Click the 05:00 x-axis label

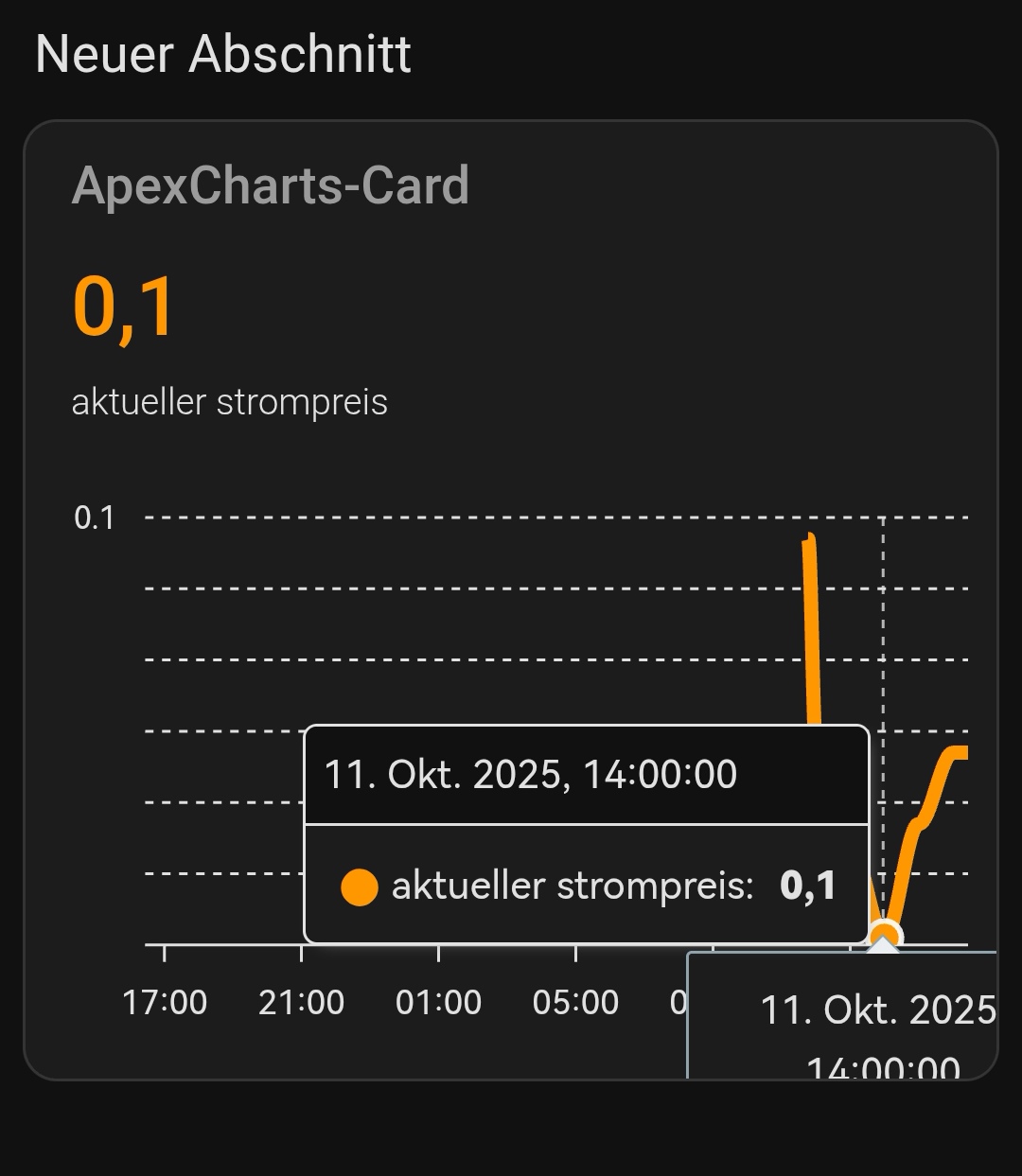[575, 1002]
